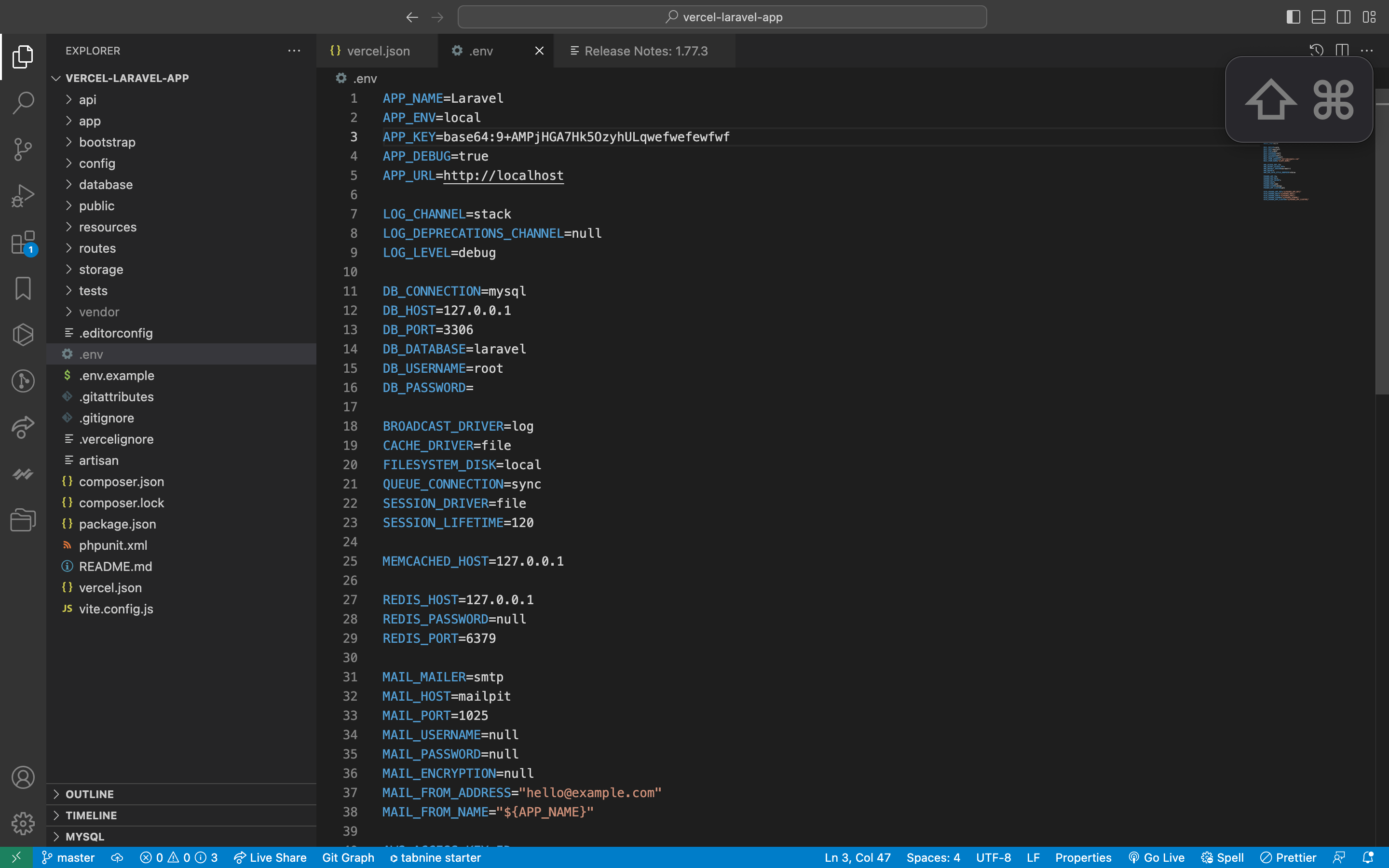The image size is (1389, 868).
Task: Open the http://localhost link
Action: point(504,176)
